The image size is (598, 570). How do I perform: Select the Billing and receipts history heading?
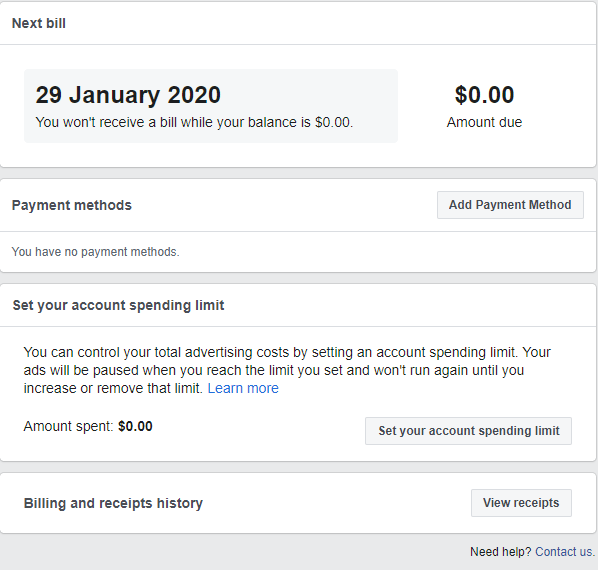[113, 503]
